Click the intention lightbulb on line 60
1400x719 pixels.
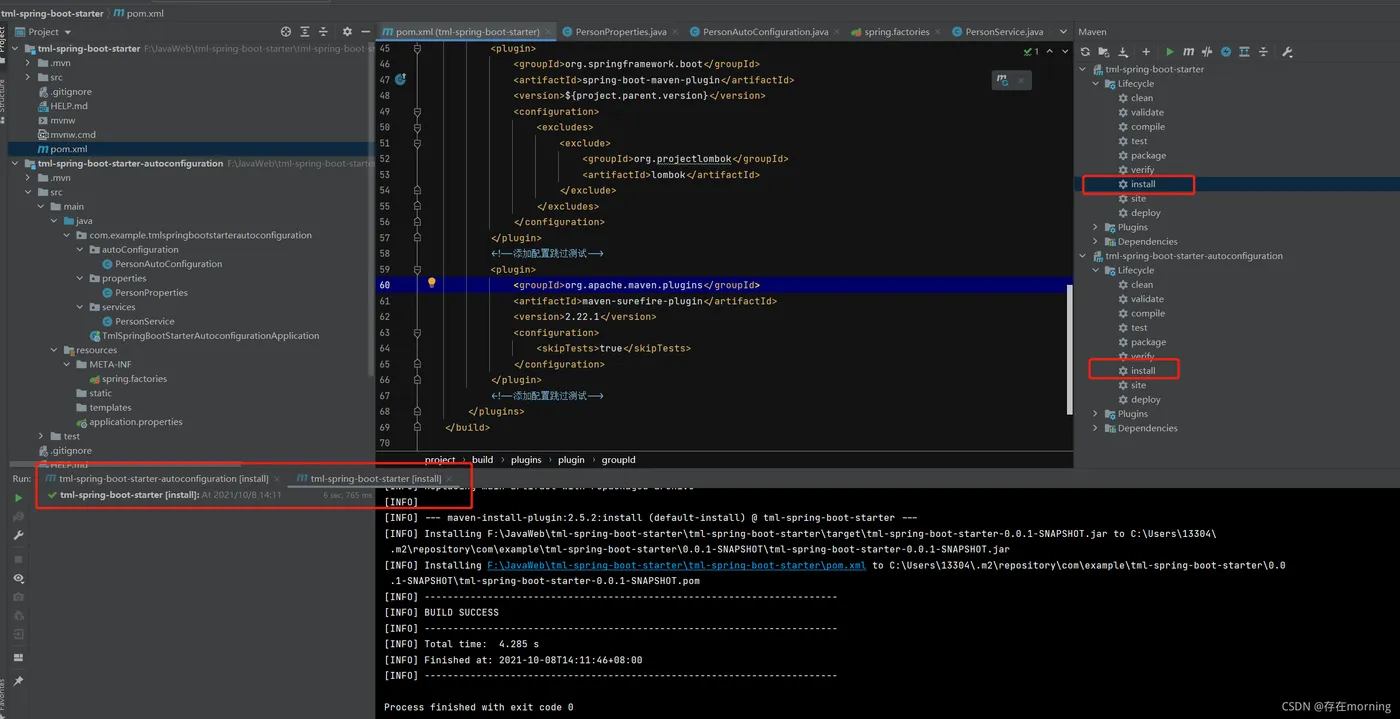(x=432, y=284)
